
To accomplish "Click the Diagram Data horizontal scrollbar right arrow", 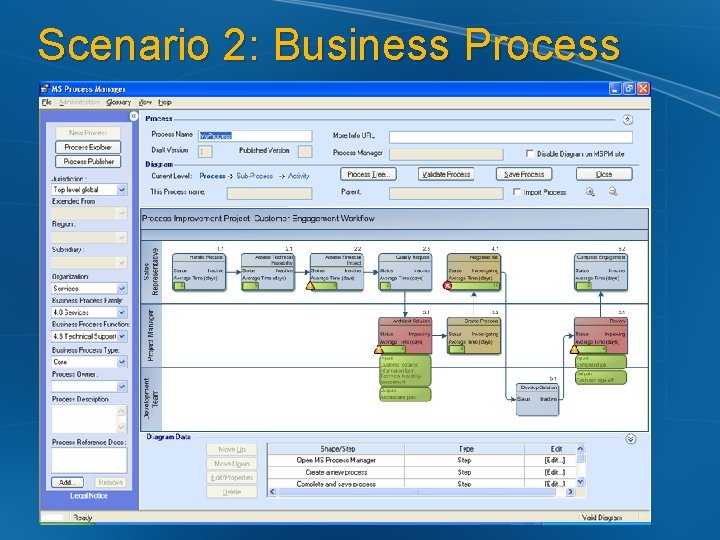I will (570, 492).
